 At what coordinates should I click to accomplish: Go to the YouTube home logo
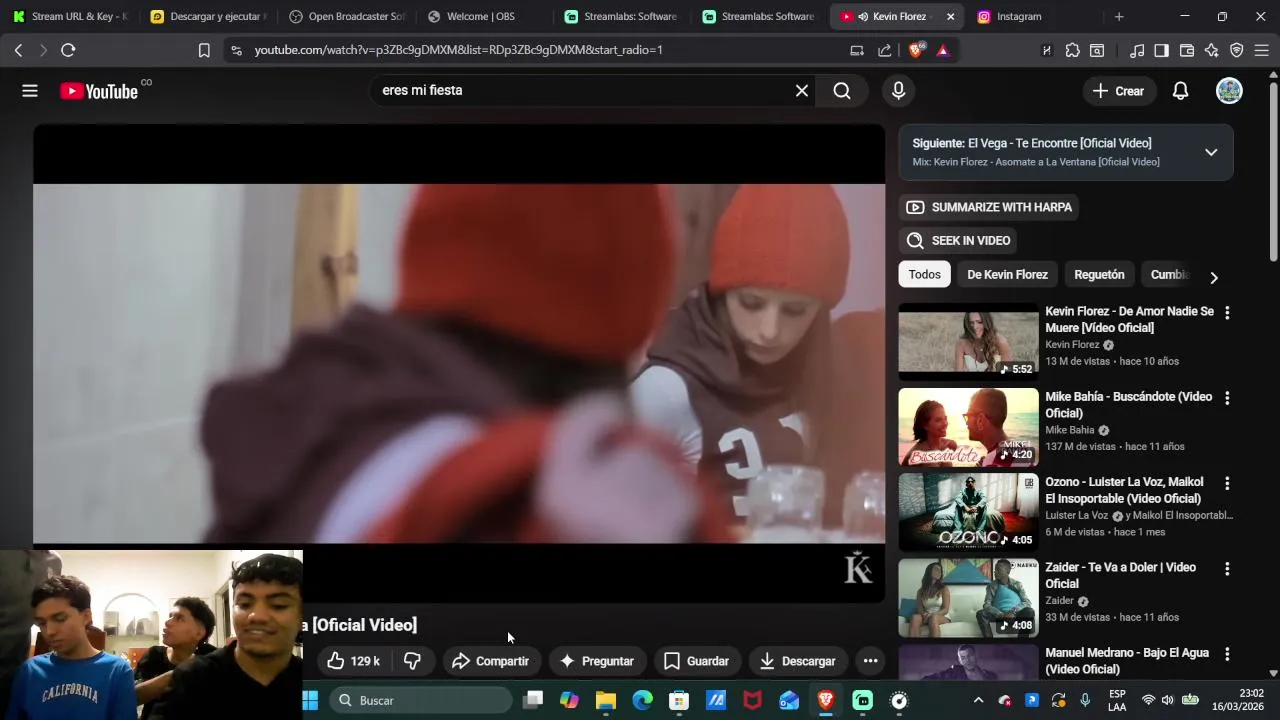tap(98, 91)
